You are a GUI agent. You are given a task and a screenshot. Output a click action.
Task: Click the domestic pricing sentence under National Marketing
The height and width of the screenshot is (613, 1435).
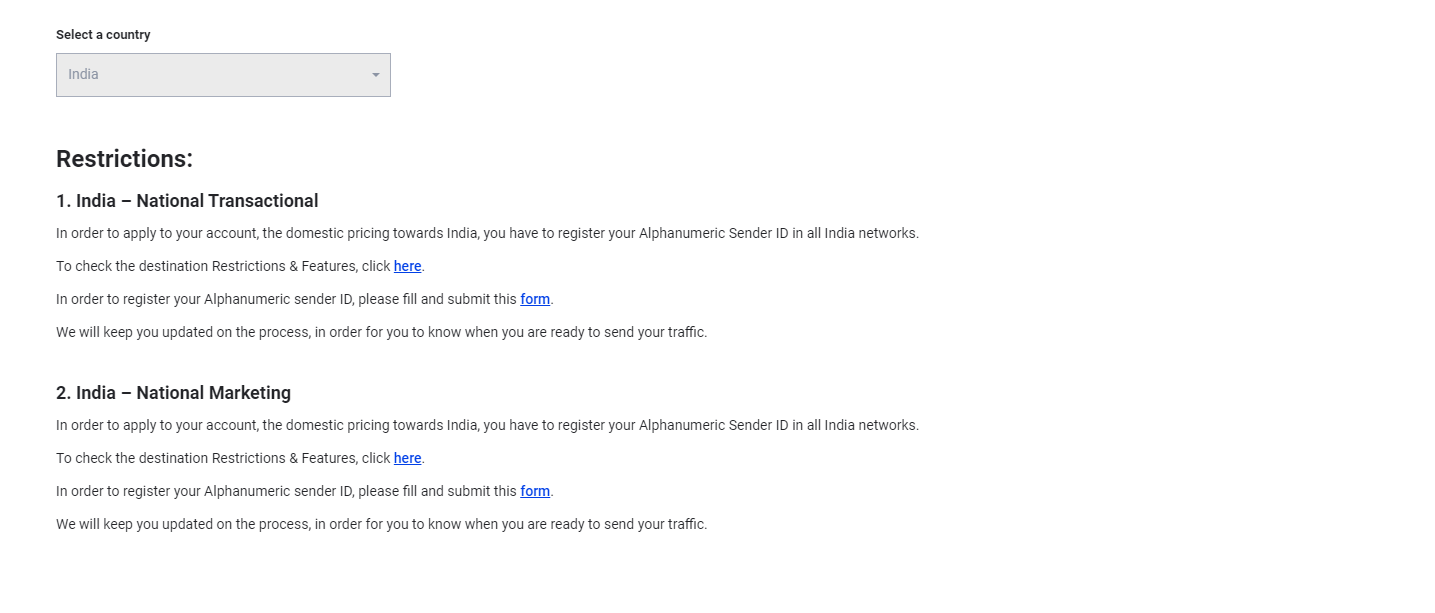click(x=487, y=425)
